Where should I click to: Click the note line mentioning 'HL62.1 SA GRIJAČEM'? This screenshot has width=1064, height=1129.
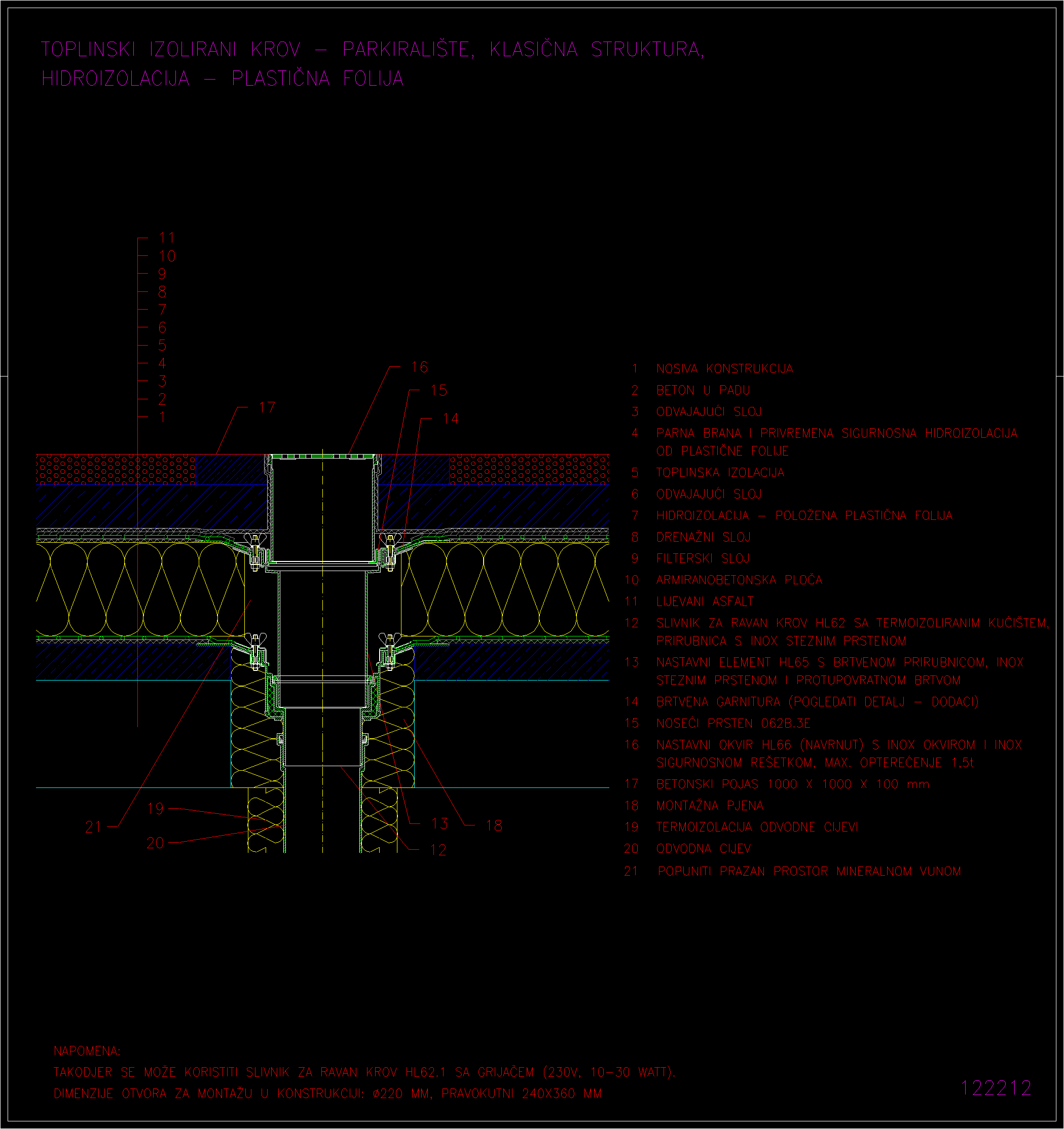coord(364,1072)
